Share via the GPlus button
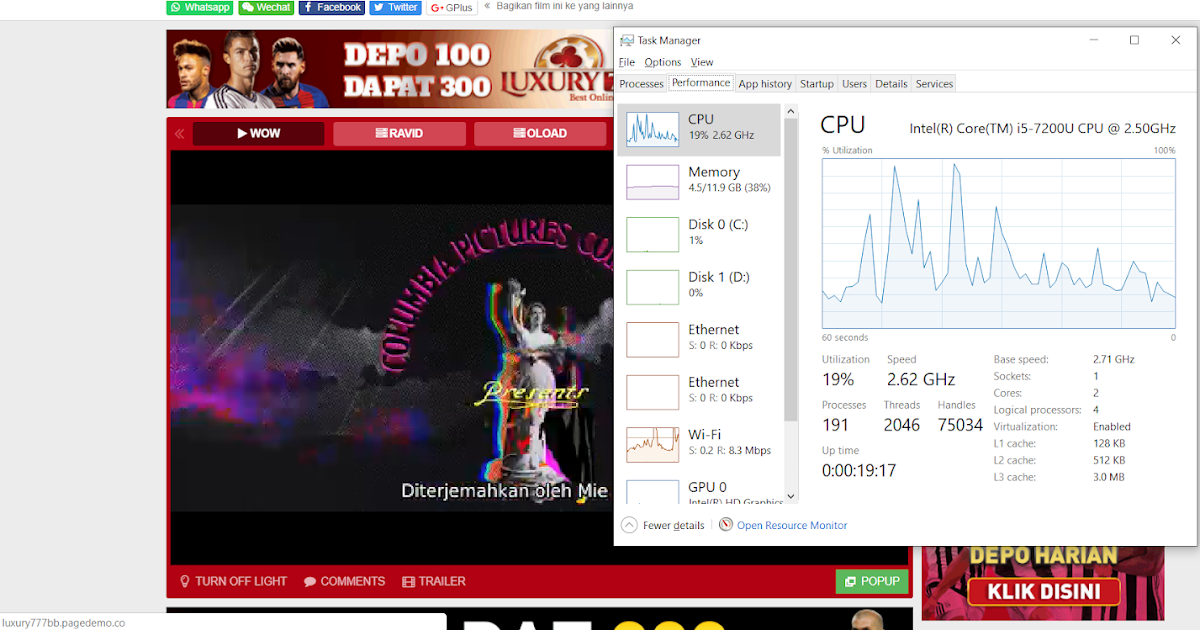 click(452, 7)
